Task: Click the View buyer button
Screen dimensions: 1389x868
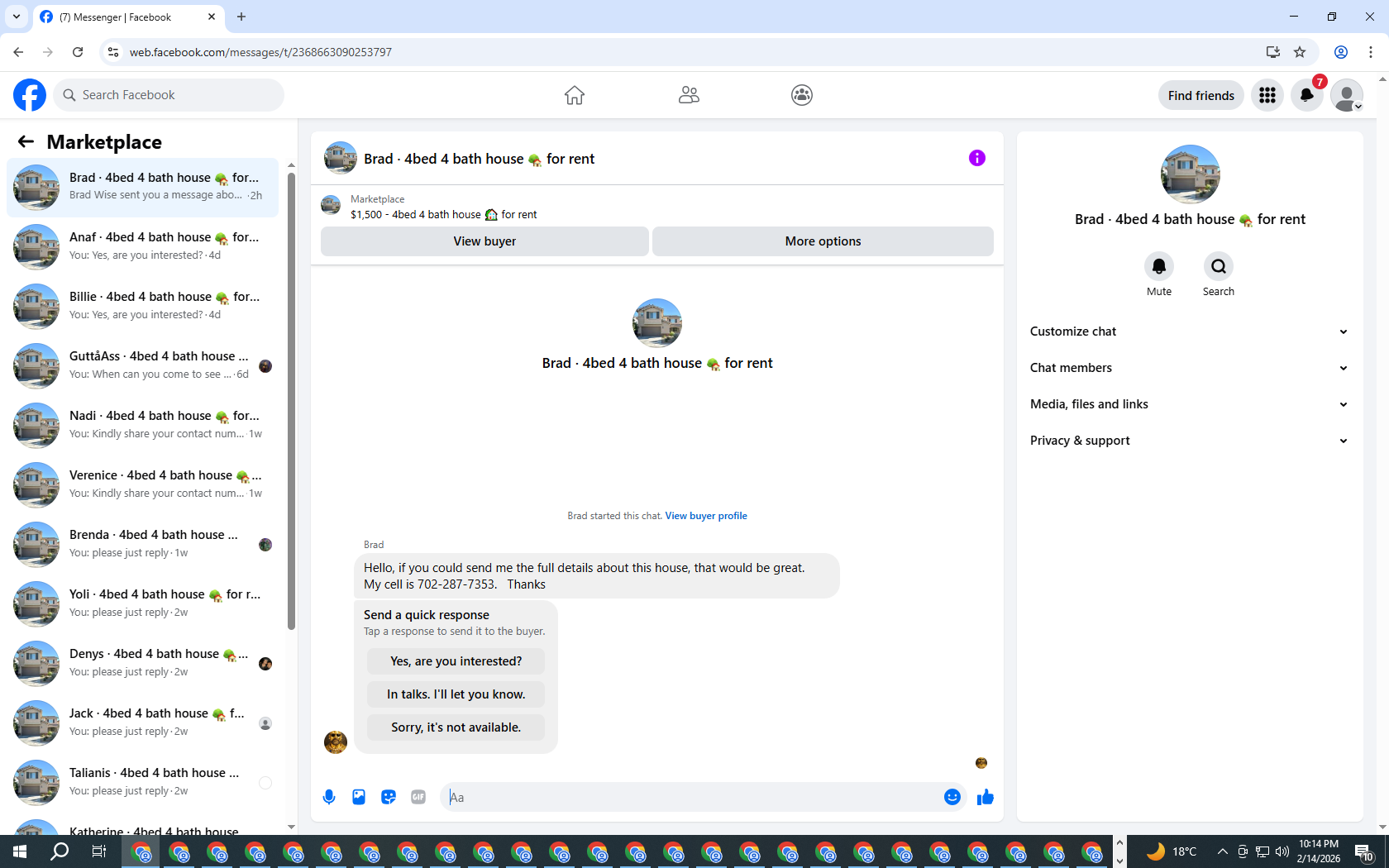Action: click(484, 241)
